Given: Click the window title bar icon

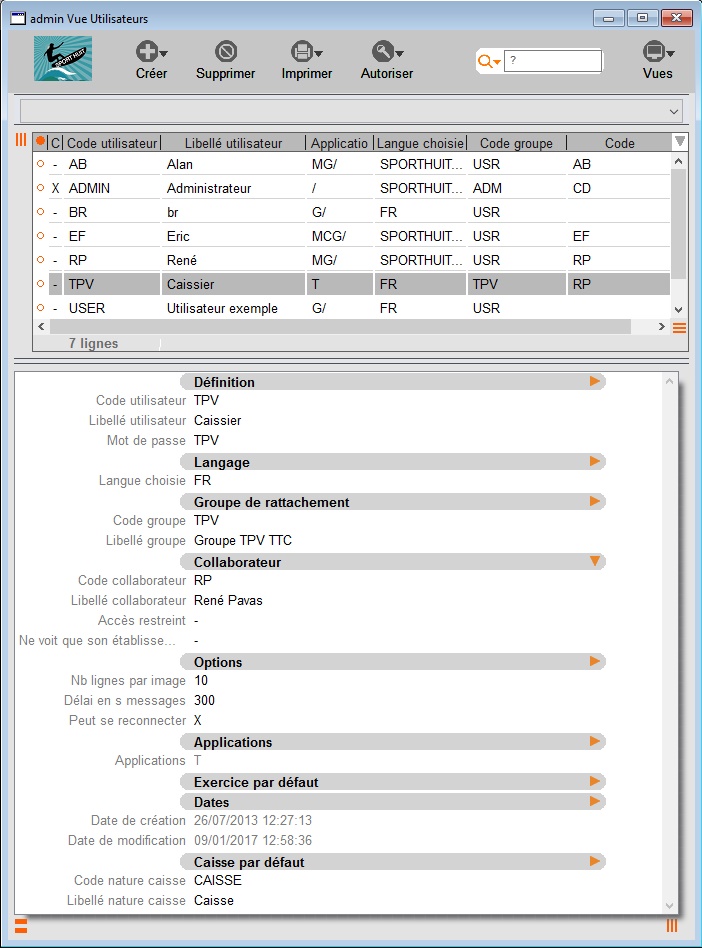Looking at the screenshot, I should click(19, 18).
